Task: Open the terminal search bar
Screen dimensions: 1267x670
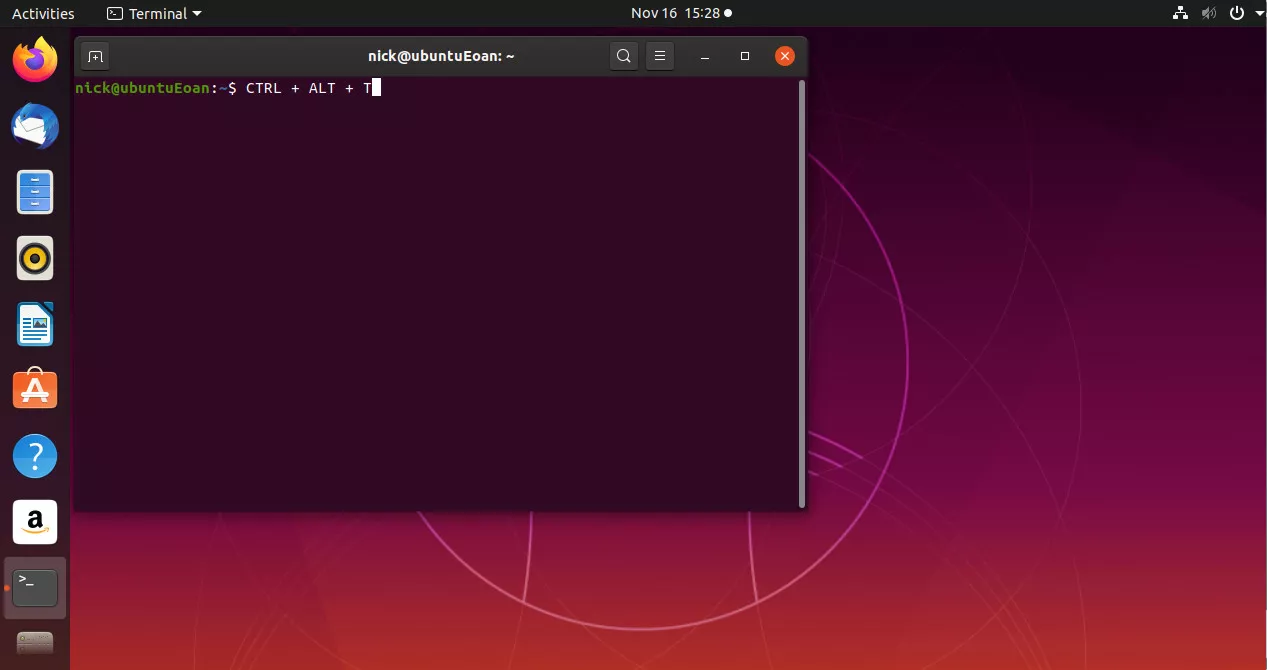Action: pos(623,56)
